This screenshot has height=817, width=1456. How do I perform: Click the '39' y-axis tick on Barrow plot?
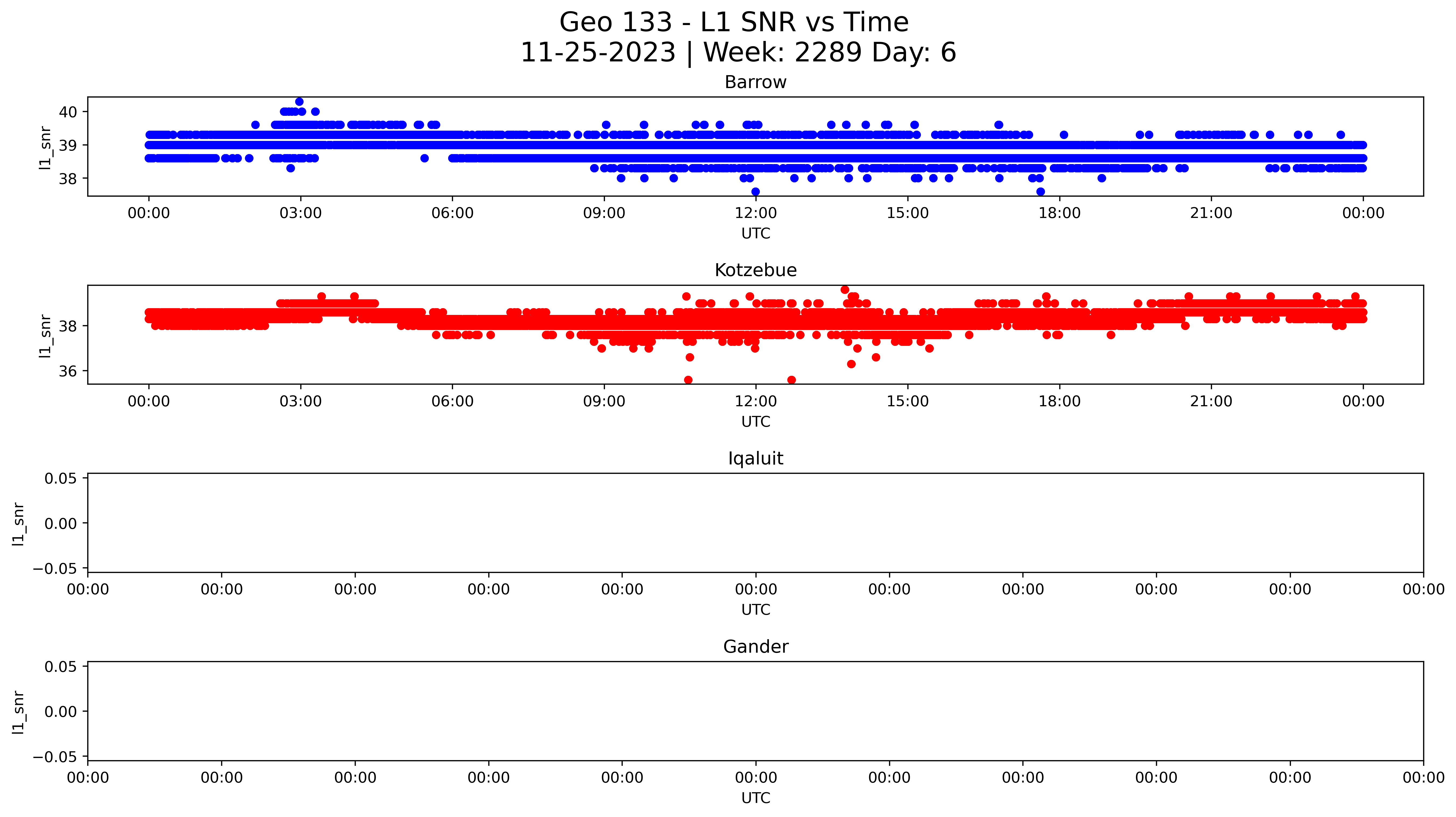(x=68, y=145)
